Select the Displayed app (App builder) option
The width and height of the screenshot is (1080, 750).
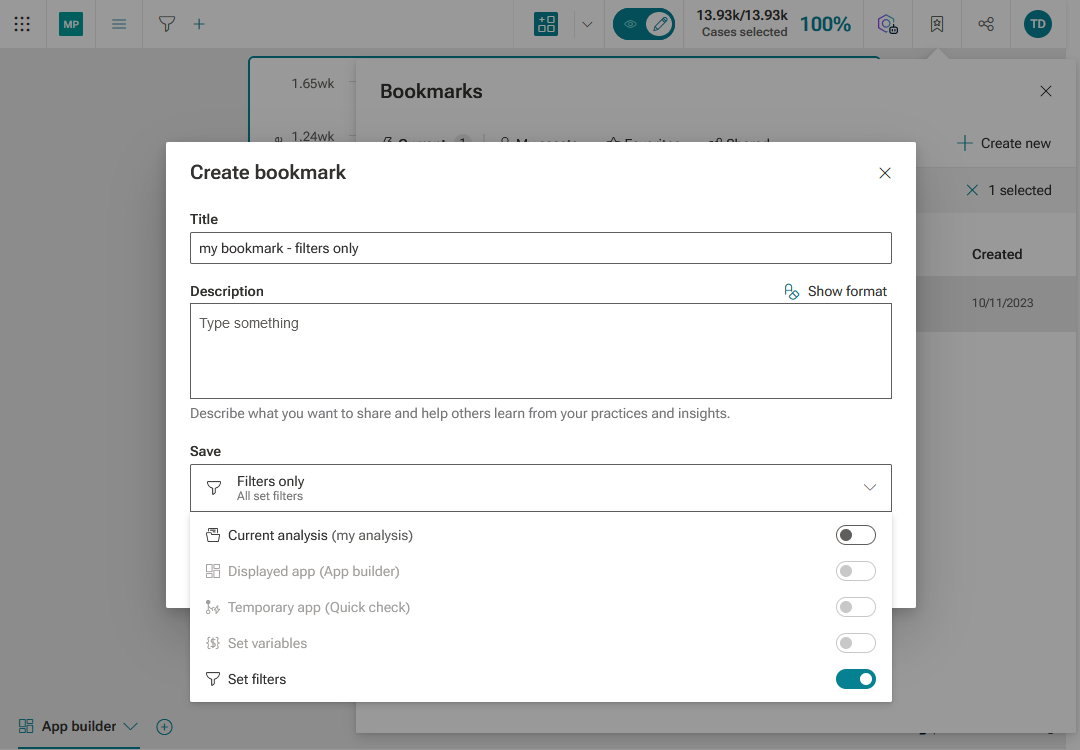point(313,571)
